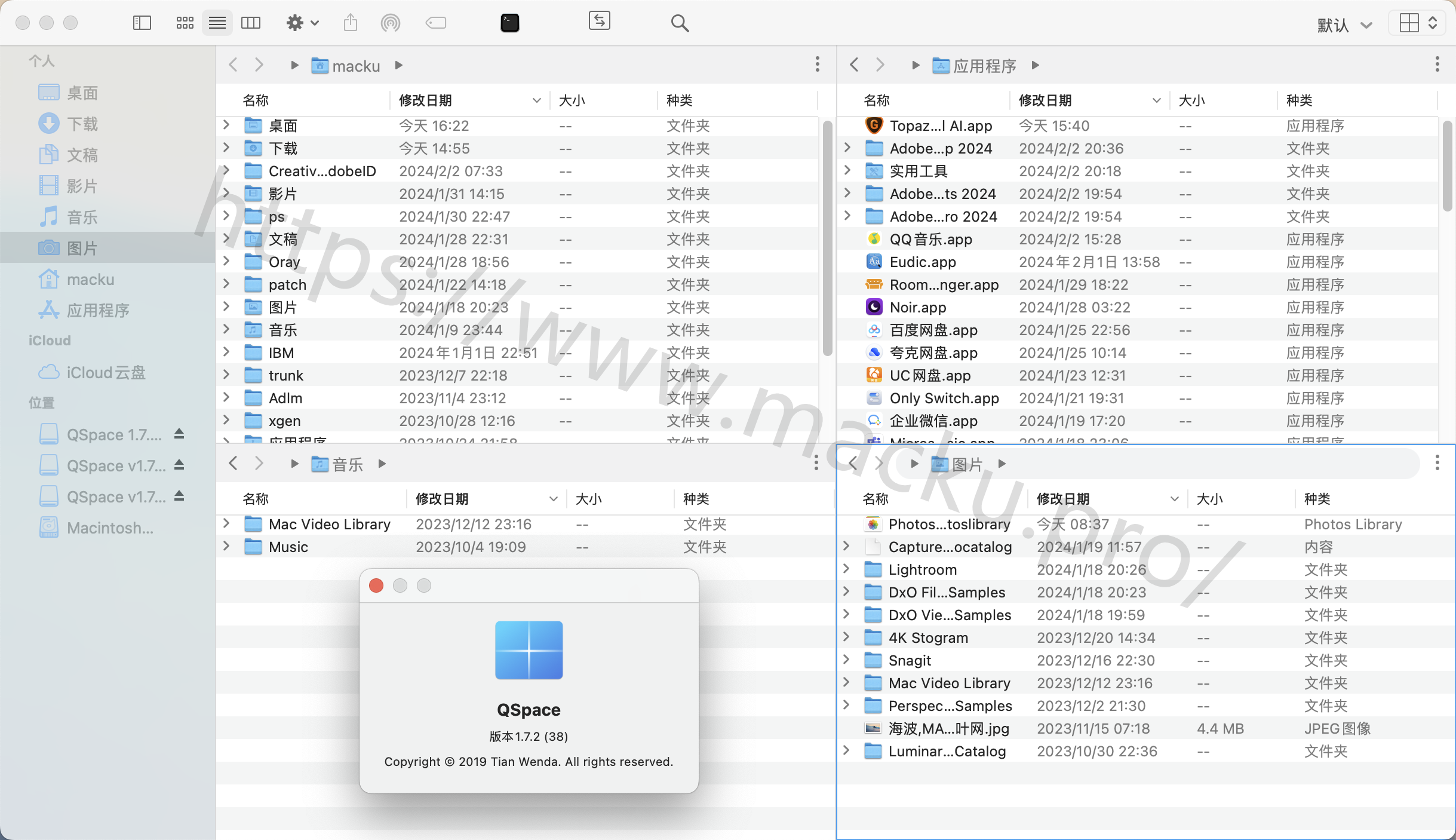Expand the patch folder row

pyautogui.click(x=226, y=284)
